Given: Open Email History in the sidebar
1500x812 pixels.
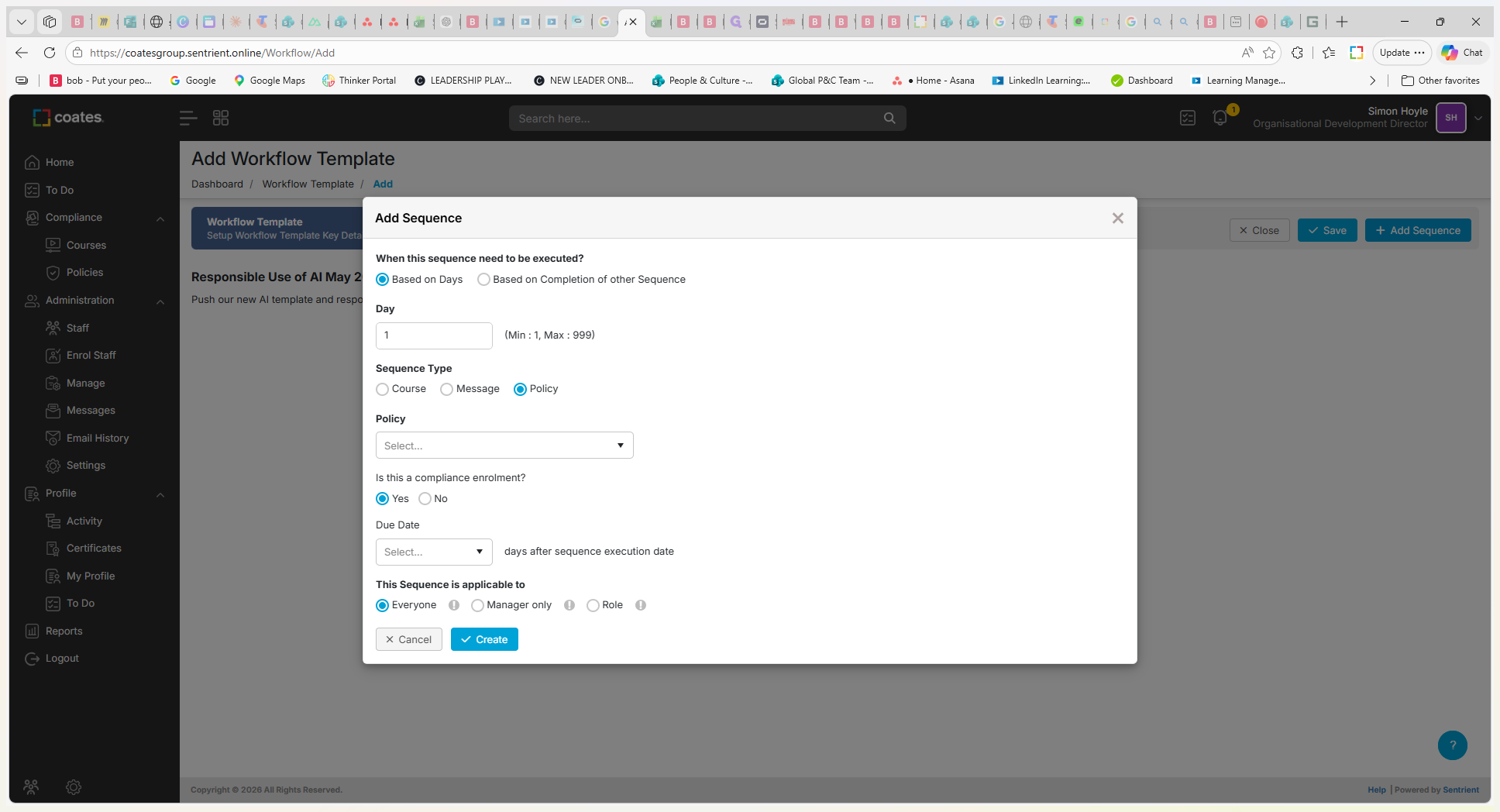Looking at the screenshot, I should tap(98, 439).
